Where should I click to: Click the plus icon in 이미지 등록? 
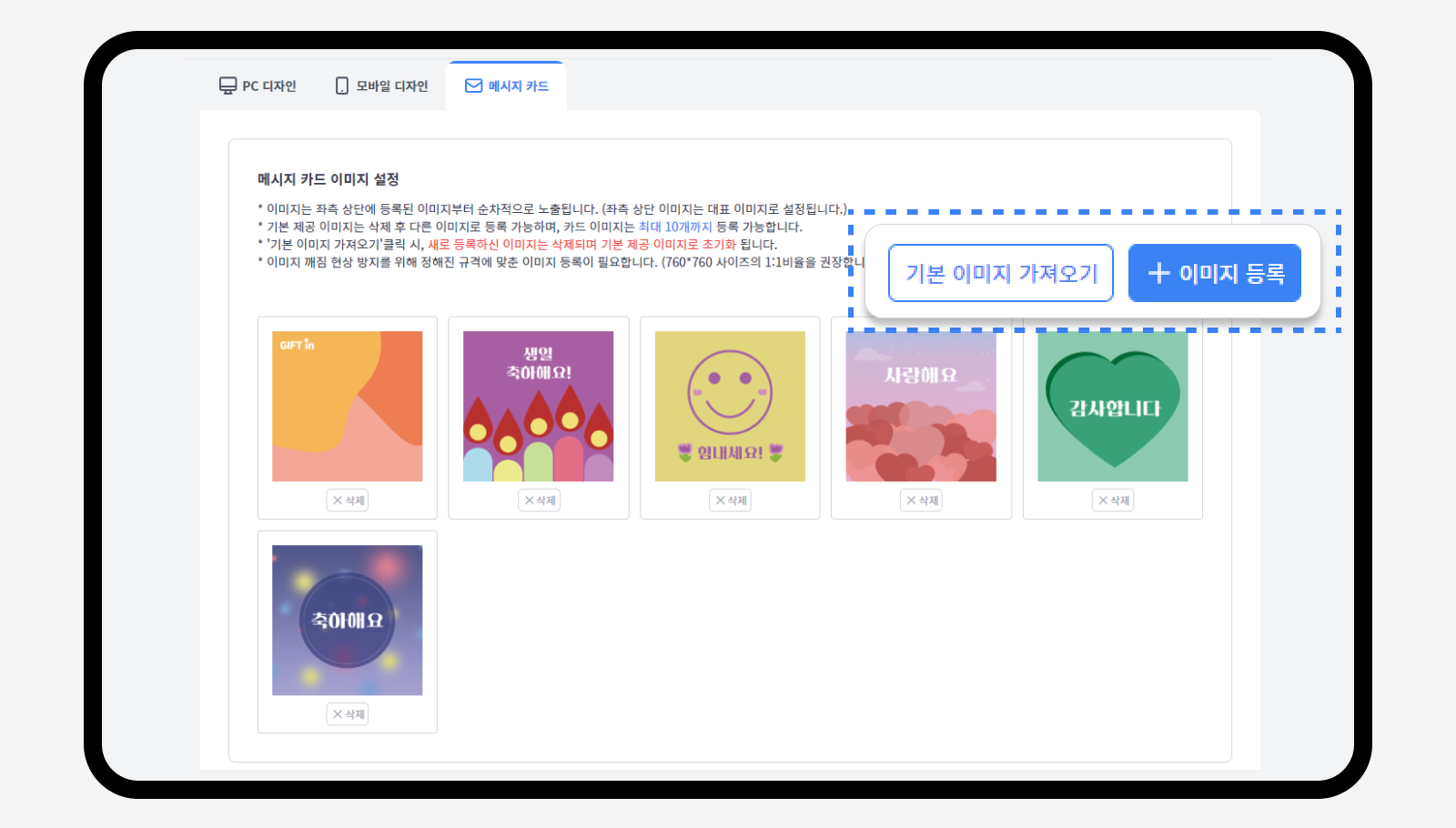click(x=1158, y=273)
